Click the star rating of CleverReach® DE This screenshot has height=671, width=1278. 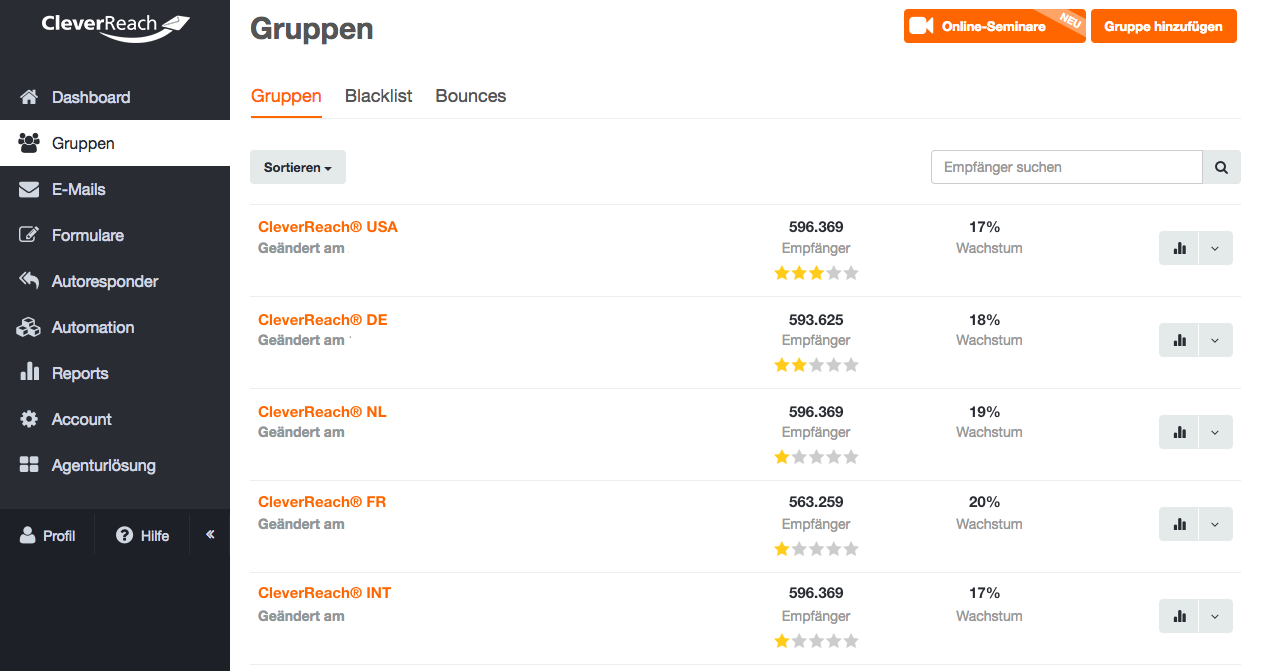click(x=816, y=365)
